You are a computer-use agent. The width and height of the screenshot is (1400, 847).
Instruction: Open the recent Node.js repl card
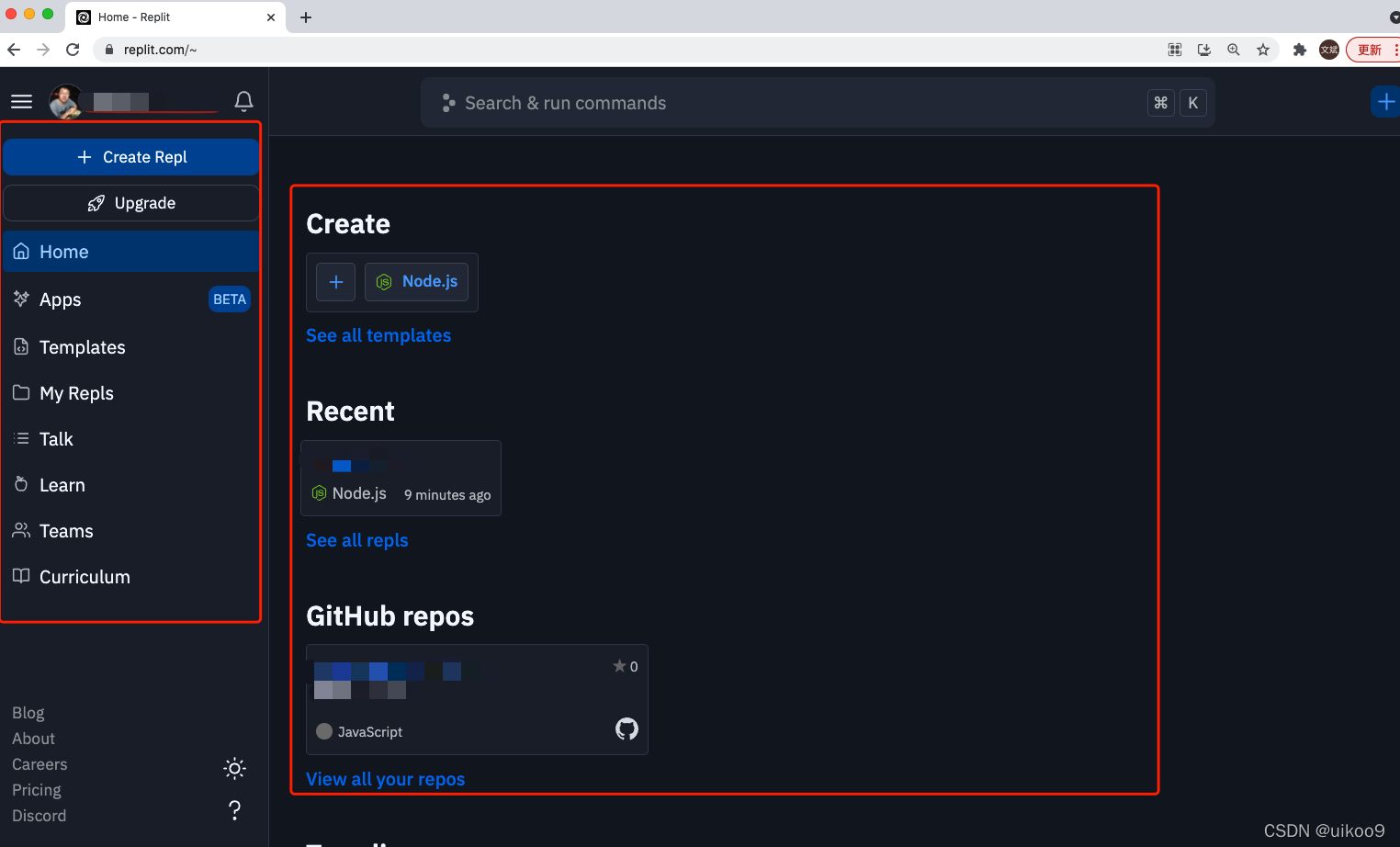pos(401,478)
